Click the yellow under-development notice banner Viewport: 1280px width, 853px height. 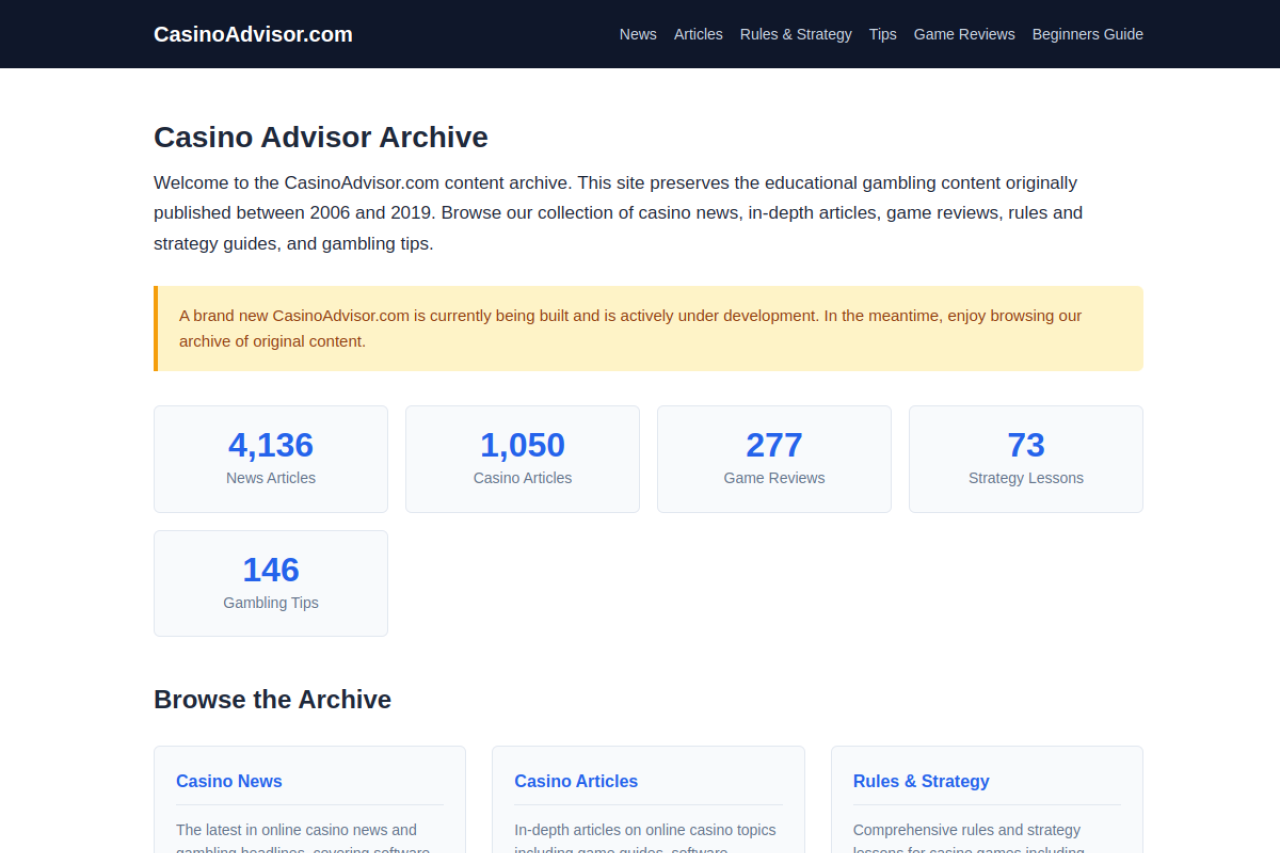648,328
